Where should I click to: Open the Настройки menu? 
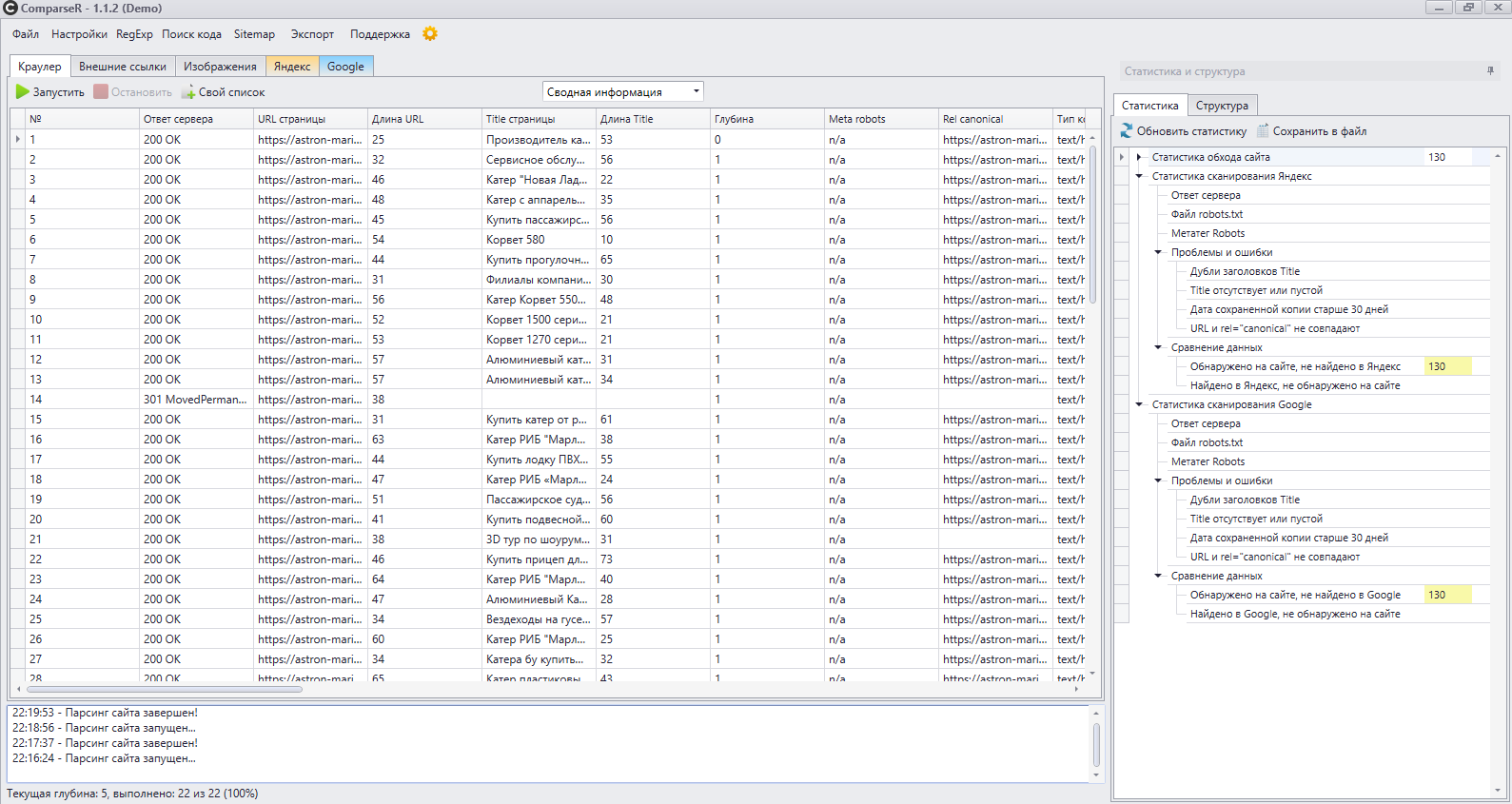pyautogui.click(x=79, y=34)
